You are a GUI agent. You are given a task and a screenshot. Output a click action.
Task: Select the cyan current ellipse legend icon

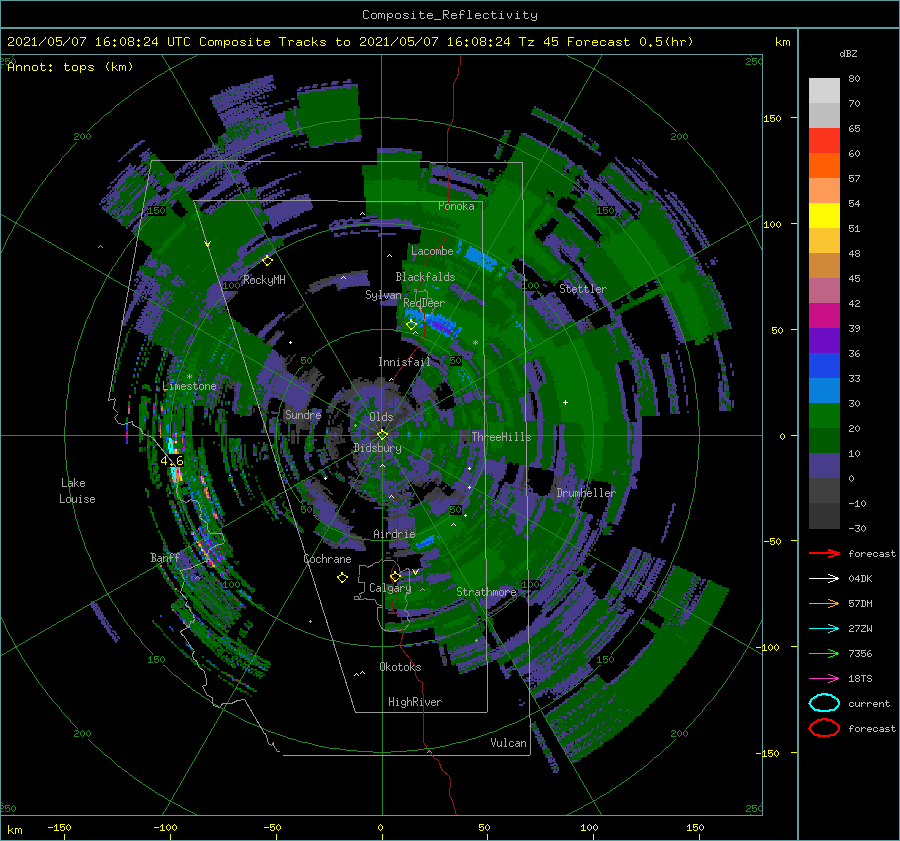[x=824, y=703]
